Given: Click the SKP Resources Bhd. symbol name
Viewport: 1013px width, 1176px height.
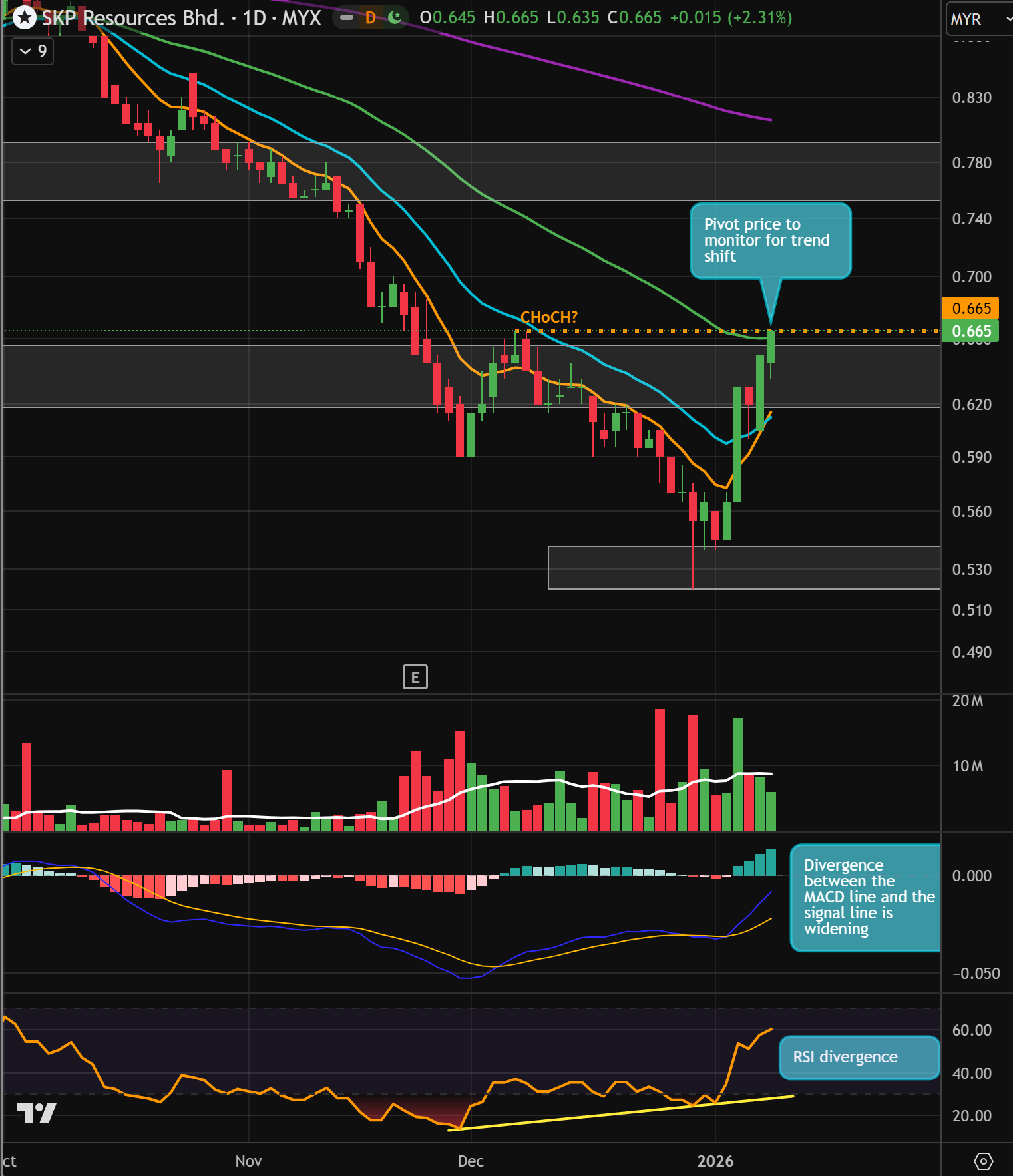Looking at the screenshot, I should pos(133,18).
